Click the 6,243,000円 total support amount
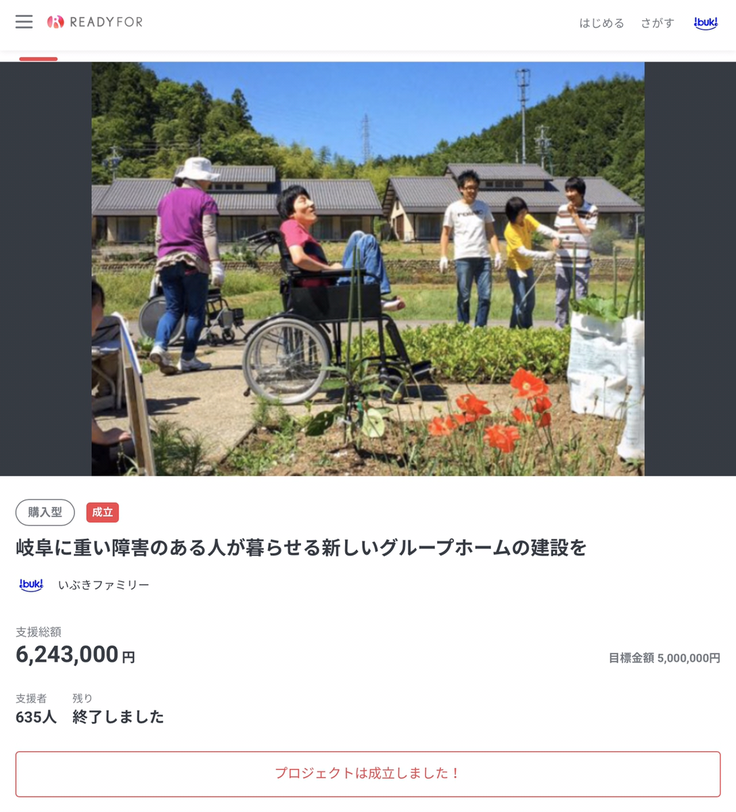The image size is (736, 812). [75, 655]
